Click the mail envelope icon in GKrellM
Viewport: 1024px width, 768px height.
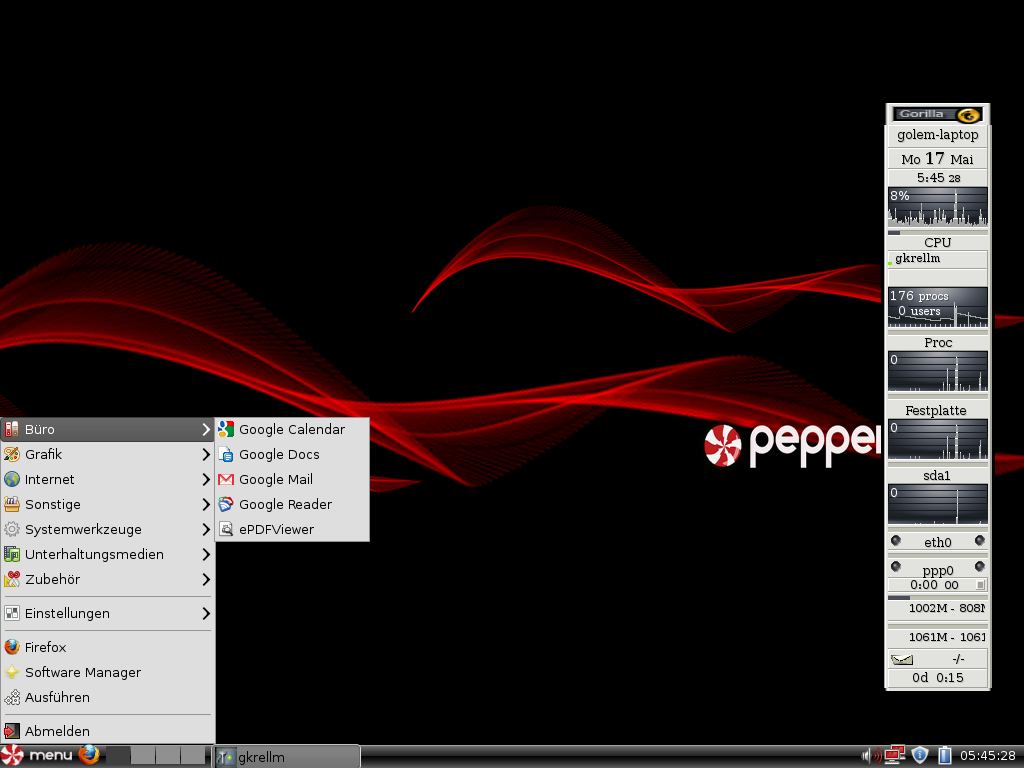pyautogui.click(x=902, y=659)
